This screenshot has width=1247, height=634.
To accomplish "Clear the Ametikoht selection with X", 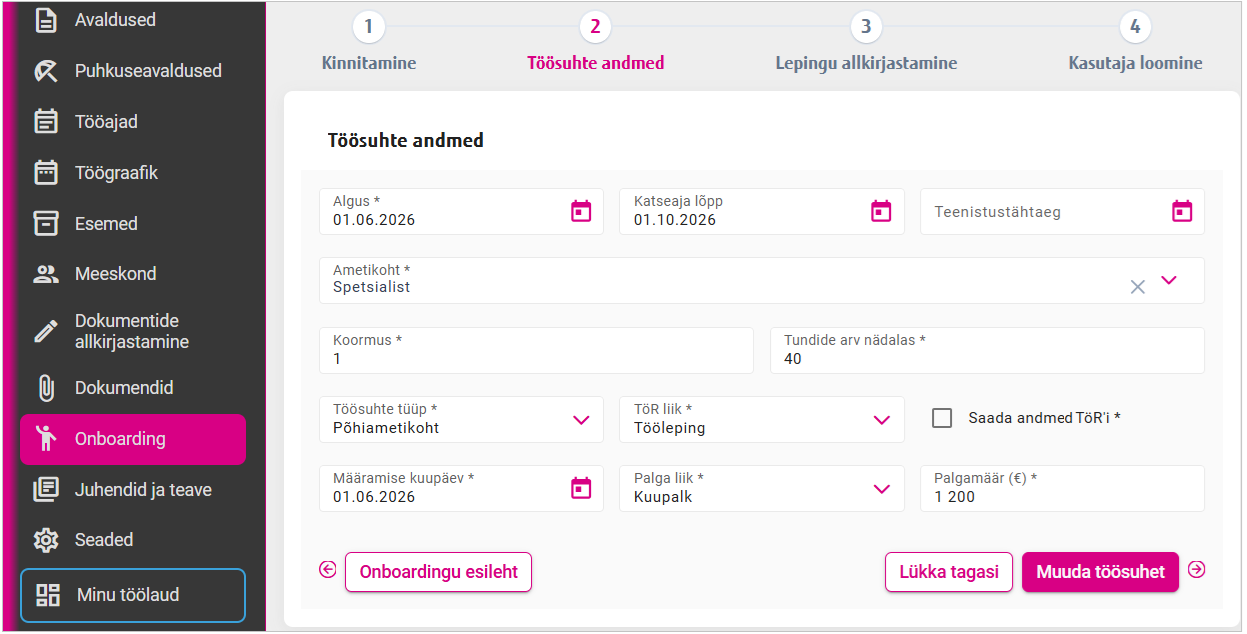I will click(x=1137, y=287).
